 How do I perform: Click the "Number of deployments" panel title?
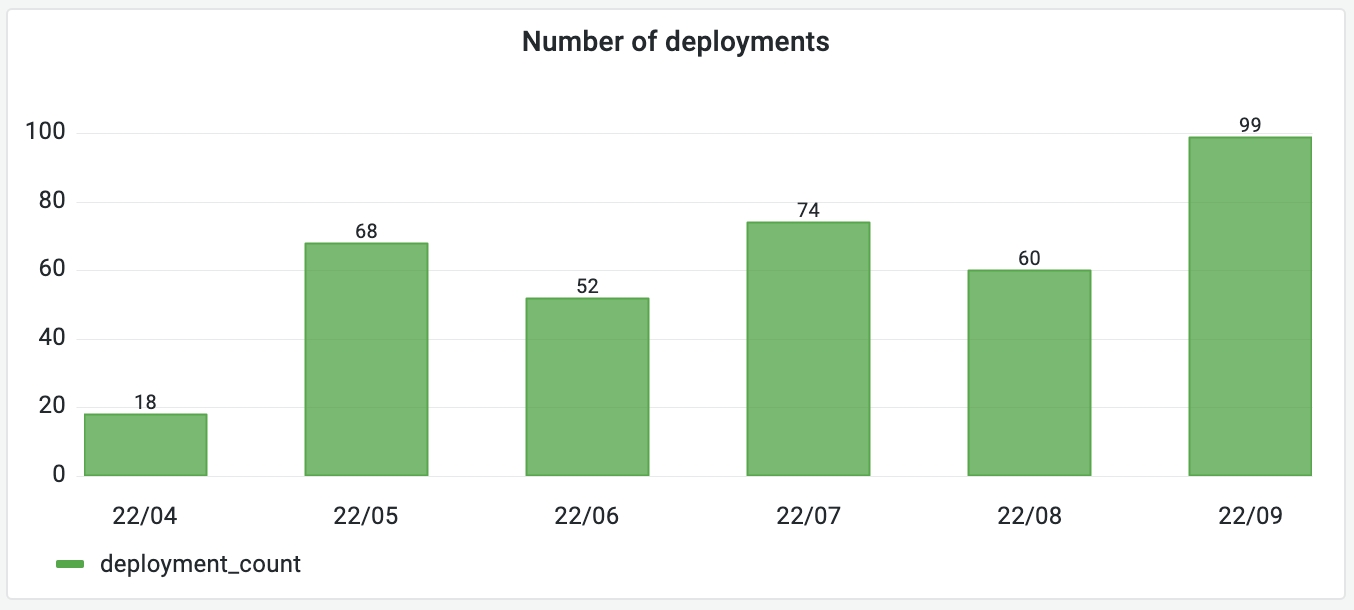point(676,42)
